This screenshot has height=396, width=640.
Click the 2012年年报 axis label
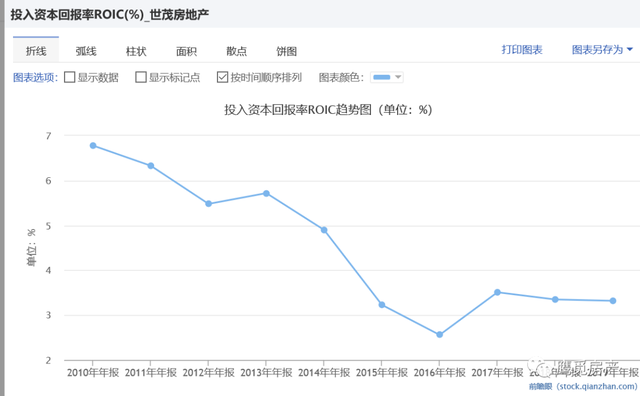(x=209, y=372)
